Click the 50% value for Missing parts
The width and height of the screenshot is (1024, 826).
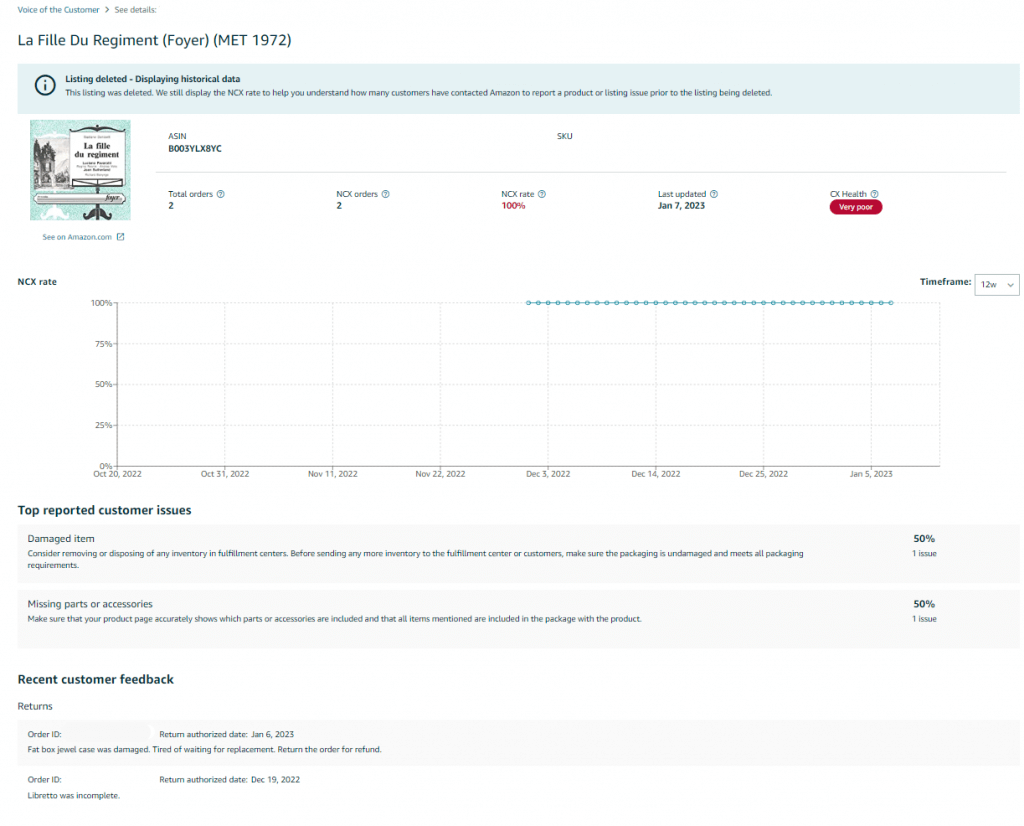[924, 604]
